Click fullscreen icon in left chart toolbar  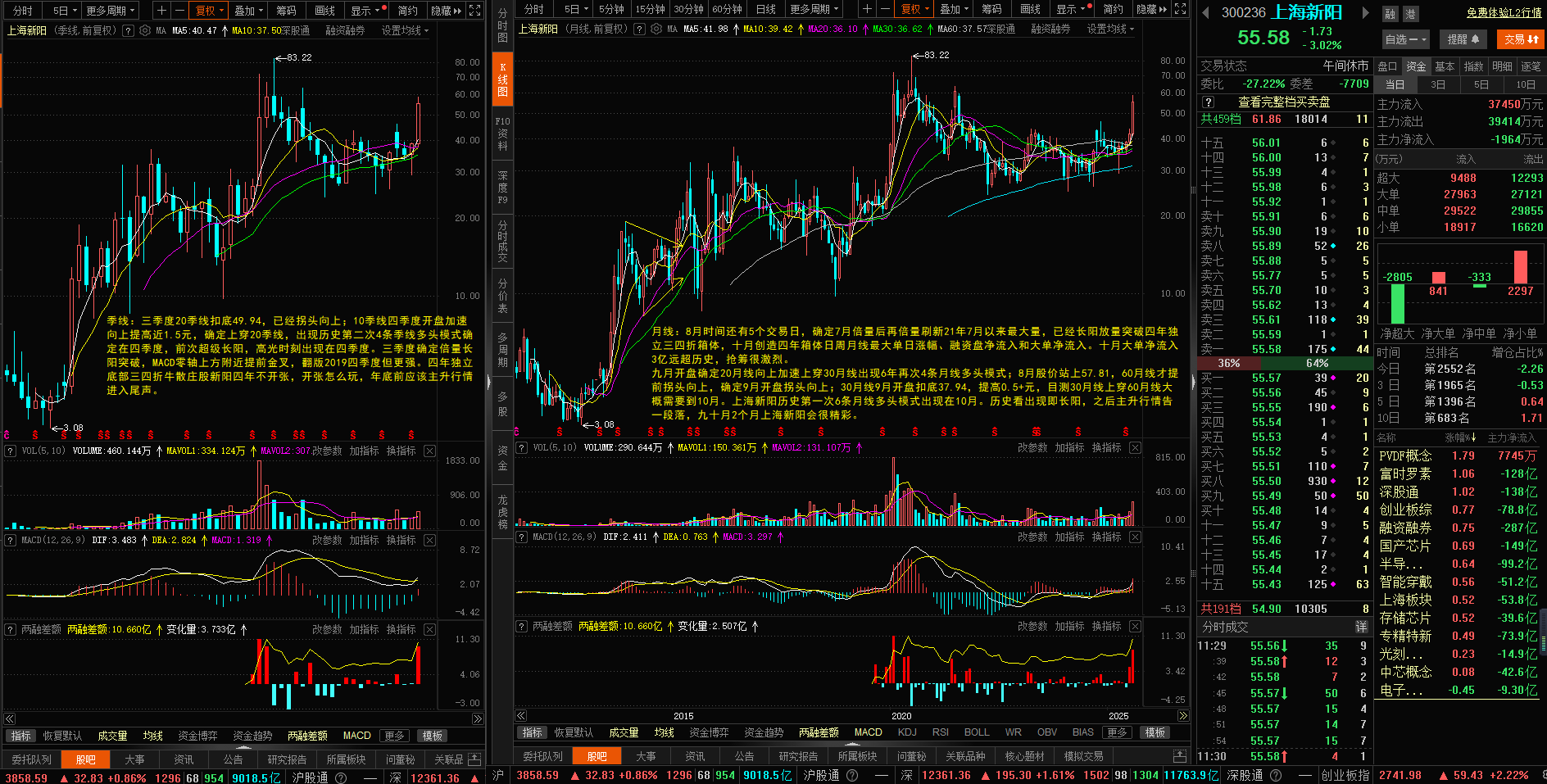474,11
